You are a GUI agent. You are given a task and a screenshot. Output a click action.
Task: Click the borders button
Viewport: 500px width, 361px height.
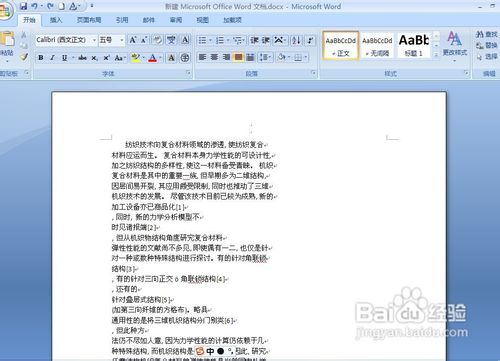coord(298,57)
